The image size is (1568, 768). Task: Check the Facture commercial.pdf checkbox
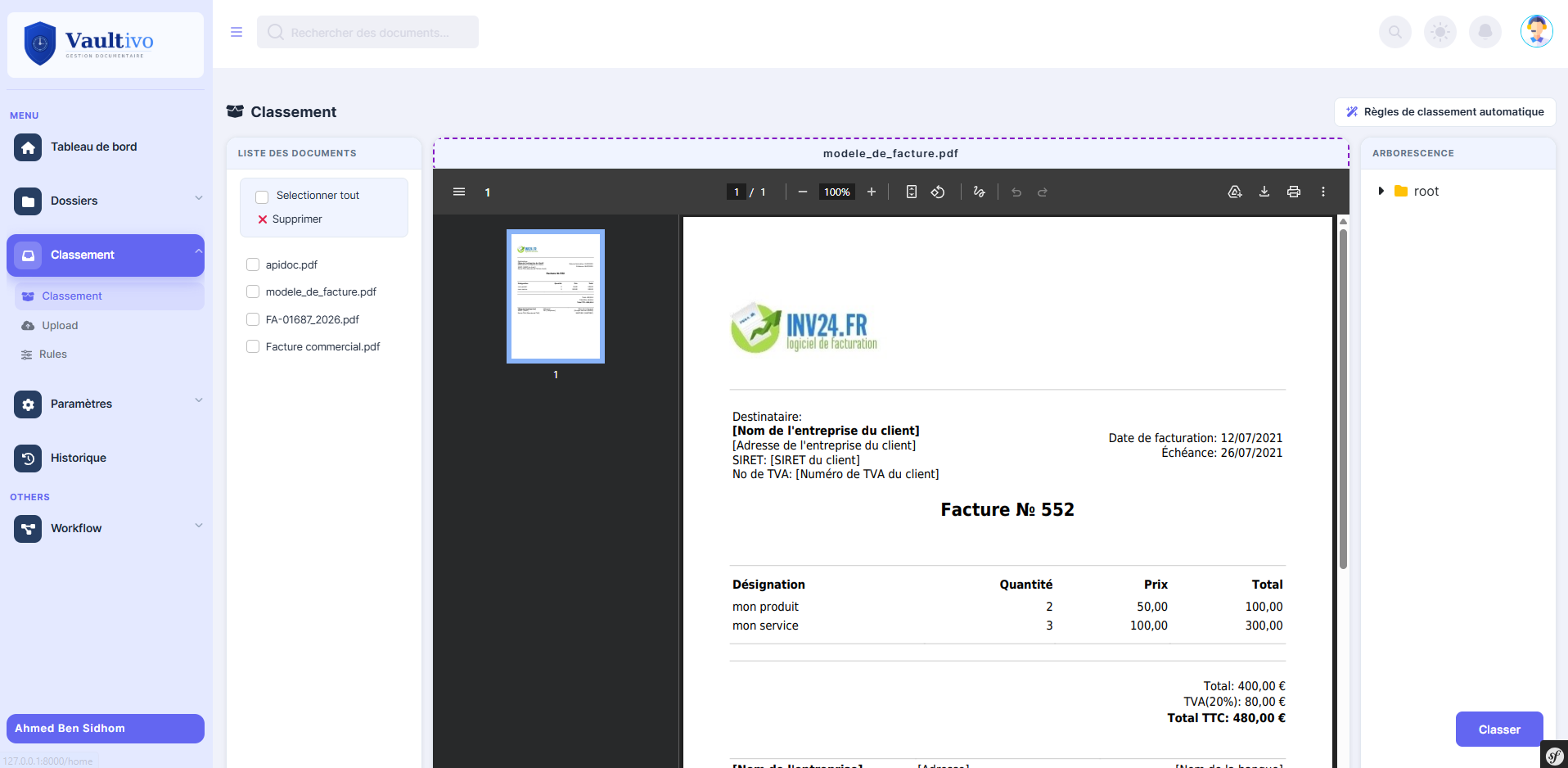tap(253, 346)
